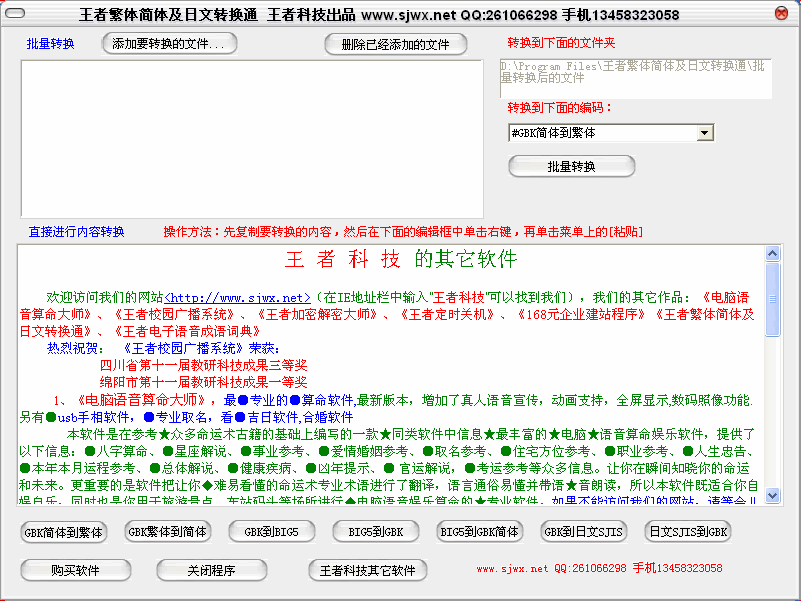Open the #GBK简体到繁体 encoding dropdown arrow
This screenshot has width=801, height=601.
[704, 133]
